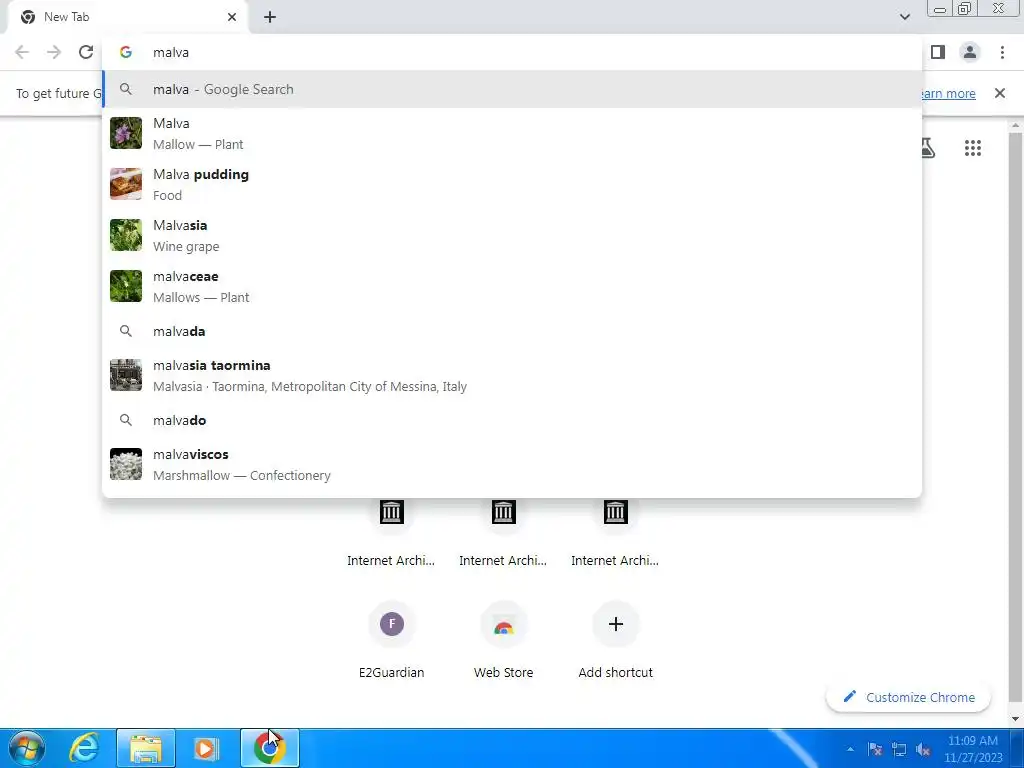1024x768 pixels.
Task: Click the Google G icon in omnibox
Action: point(126,52)
